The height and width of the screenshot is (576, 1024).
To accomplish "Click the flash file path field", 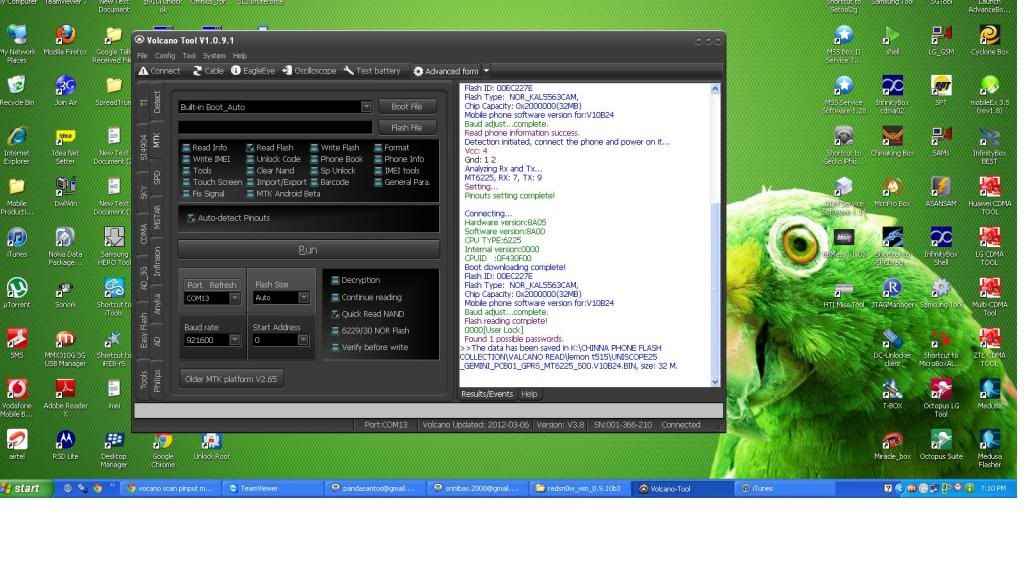I will tap(275, 127).
